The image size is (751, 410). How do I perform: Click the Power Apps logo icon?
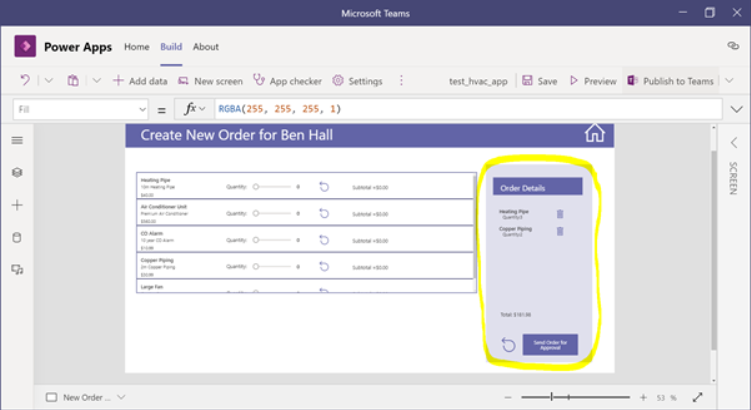pyautogui.click(x=25, y=46)
